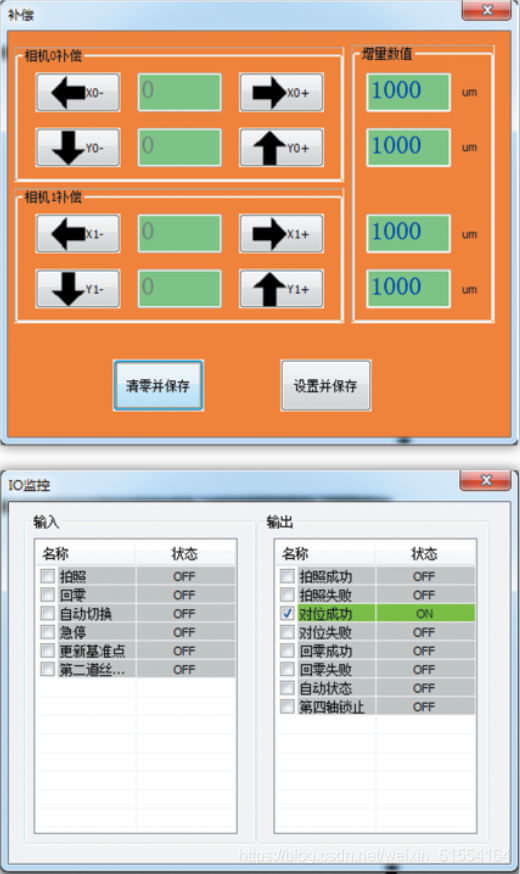Click the 对位成功 row label
This screenshot has height=874, width=520.
tap(325, 614)
